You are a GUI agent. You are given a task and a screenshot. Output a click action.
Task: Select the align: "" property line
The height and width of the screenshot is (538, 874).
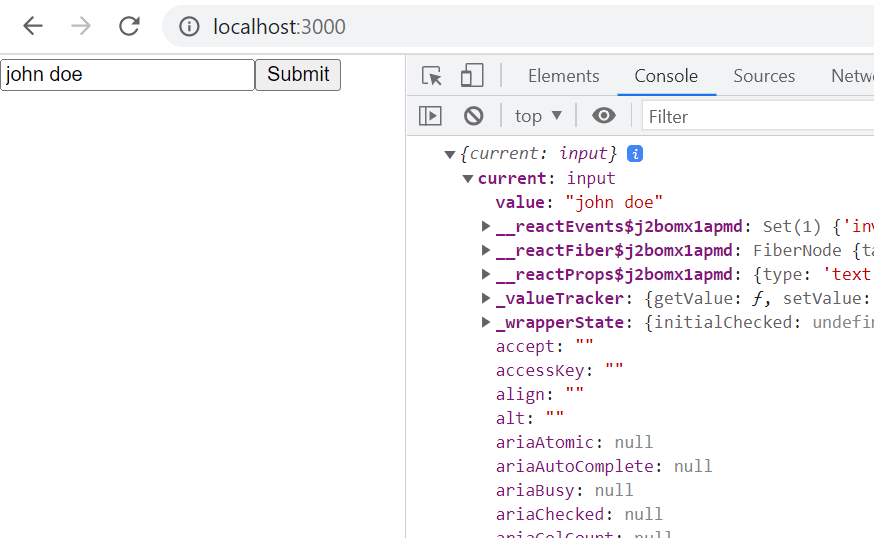(540, 394)
